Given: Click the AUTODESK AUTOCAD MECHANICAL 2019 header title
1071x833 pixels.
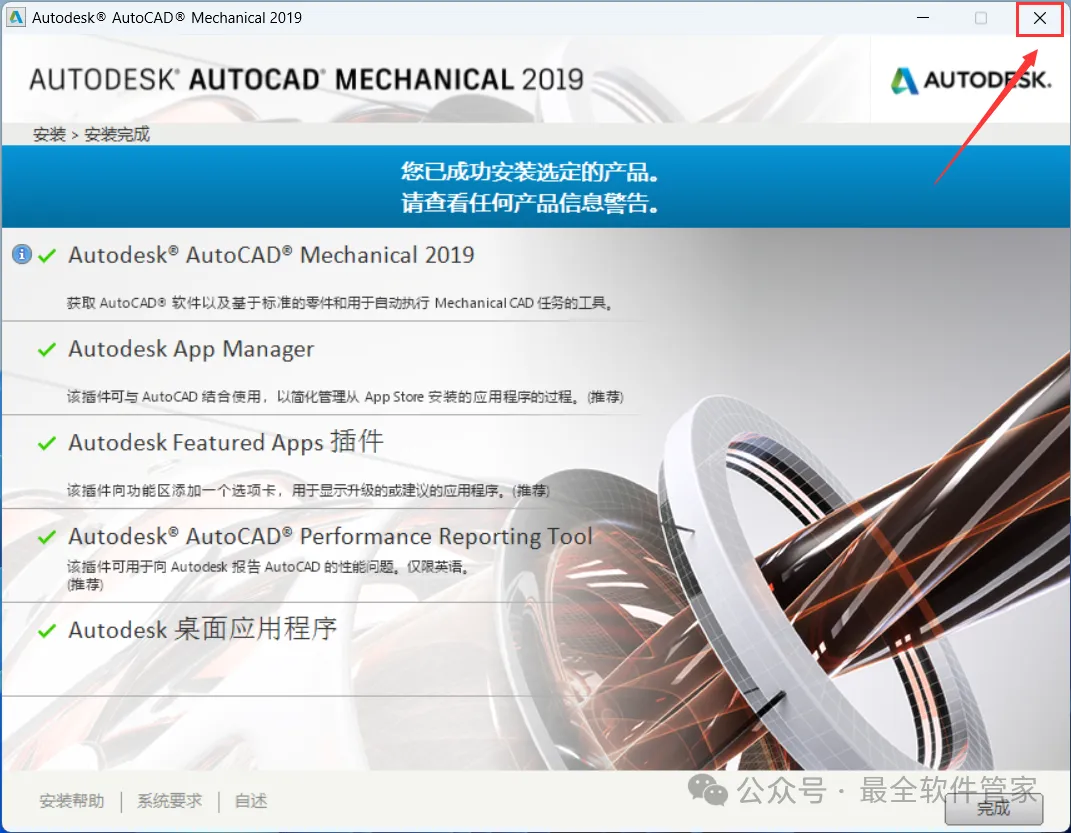Looking at the screenshot, I should (x=307, y=80).
